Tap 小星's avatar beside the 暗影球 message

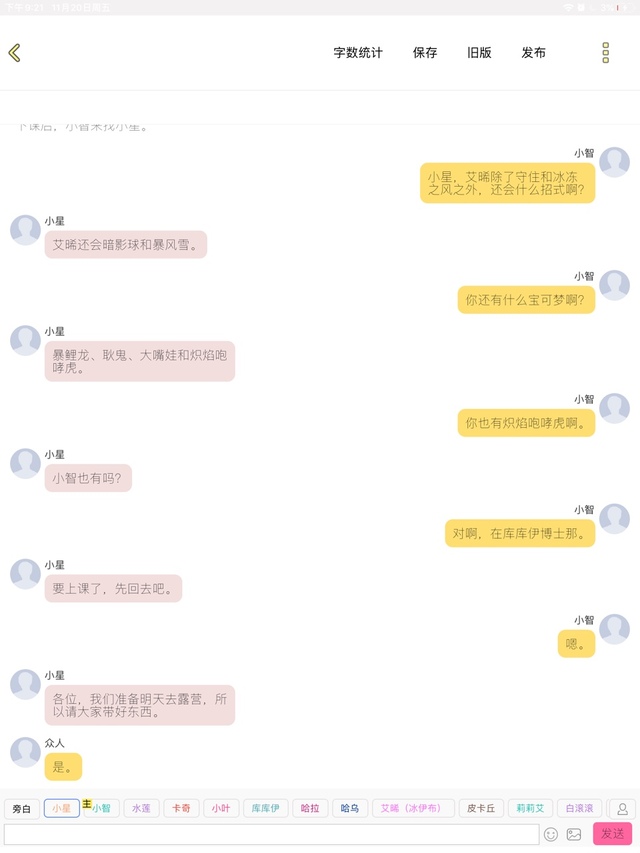point(26,230)
